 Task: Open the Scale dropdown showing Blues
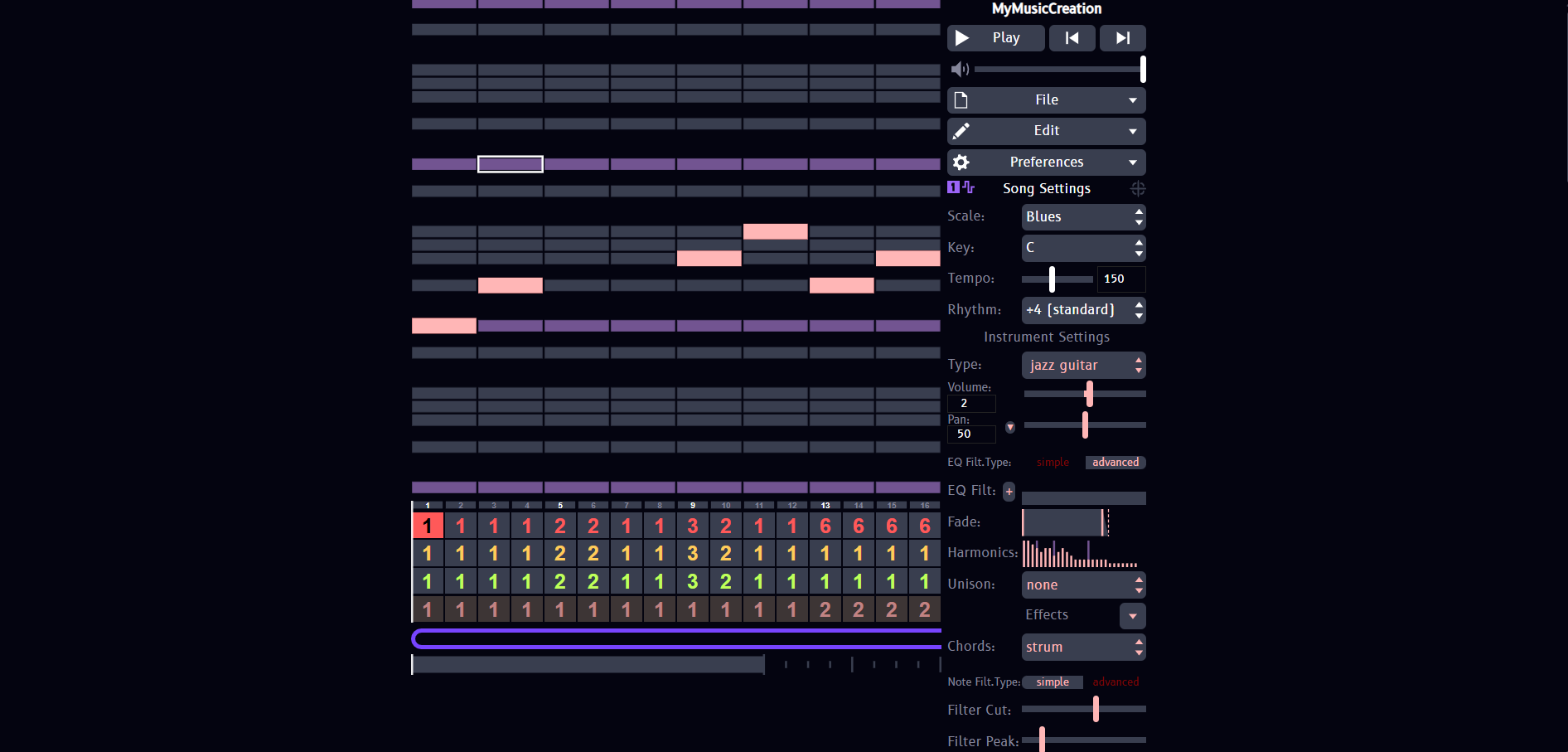(1083, 217)
